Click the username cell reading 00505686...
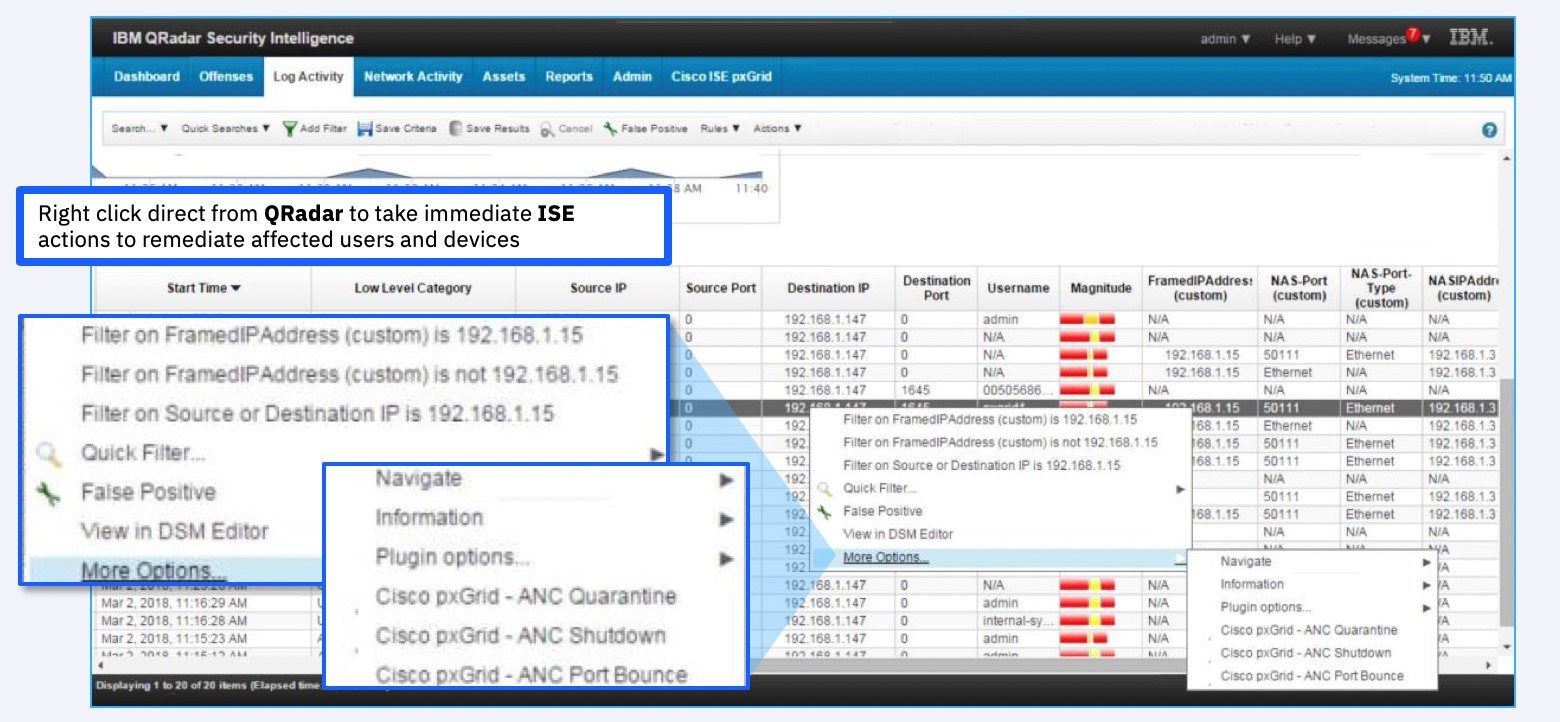 pos(1019,391)
